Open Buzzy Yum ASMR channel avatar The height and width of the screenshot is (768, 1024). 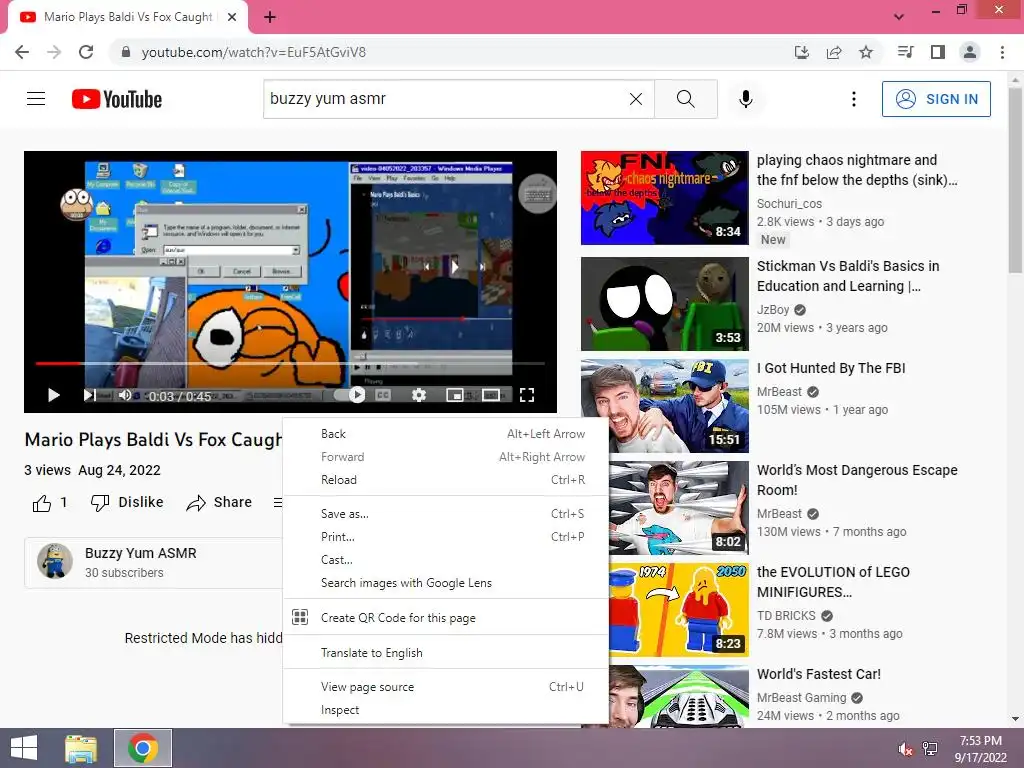pyautogui.click(x=55, y=561)
